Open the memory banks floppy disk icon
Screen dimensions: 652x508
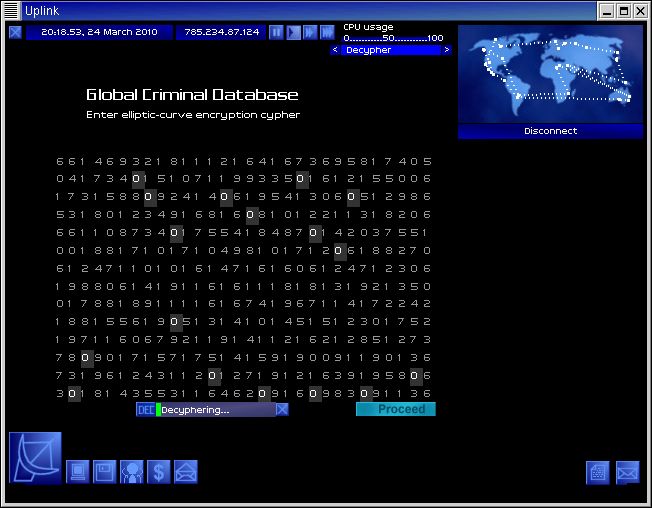pos(104,472)
